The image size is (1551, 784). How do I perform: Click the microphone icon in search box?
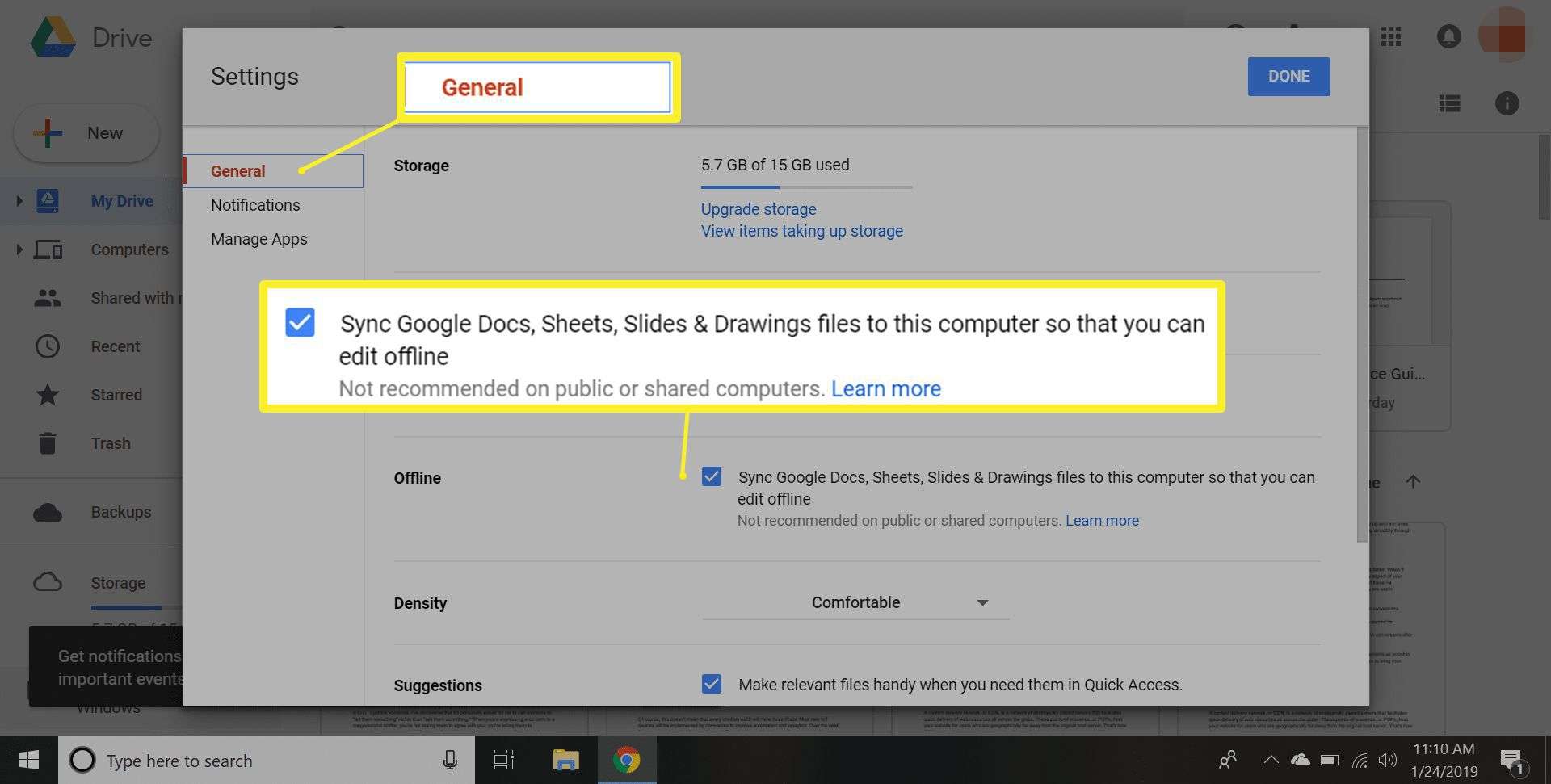tap(450, 760)
